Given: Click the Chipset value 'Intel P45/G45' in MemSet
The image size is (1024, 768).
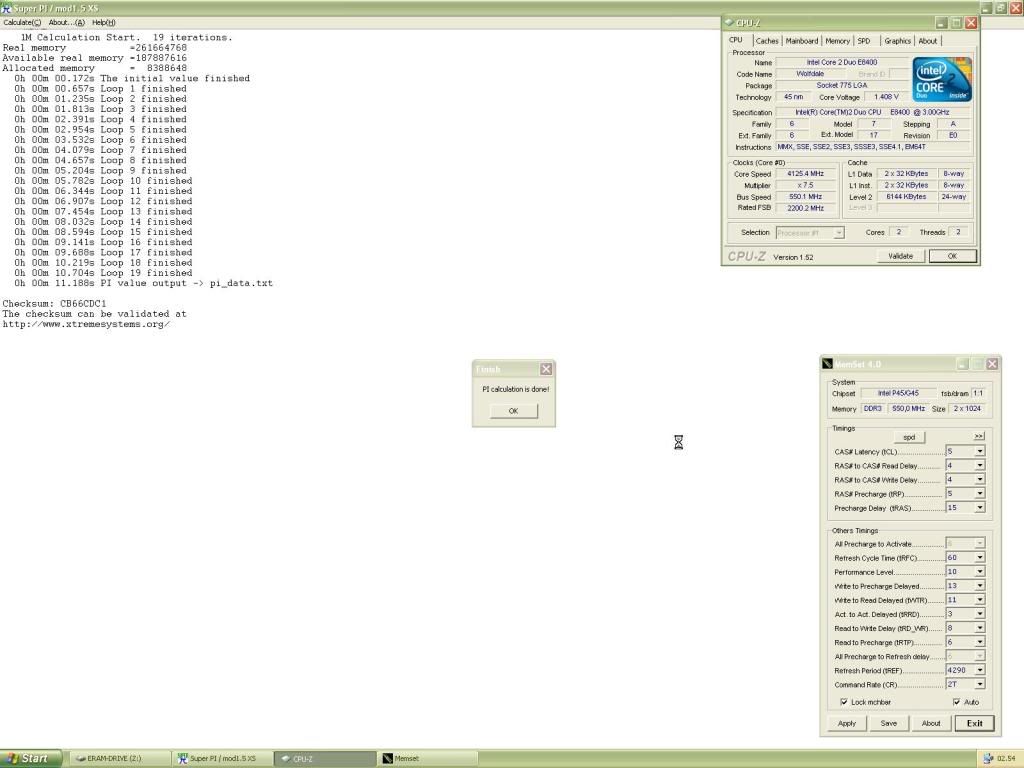Looking at the screenshot, I should click(x=898, y=393).
